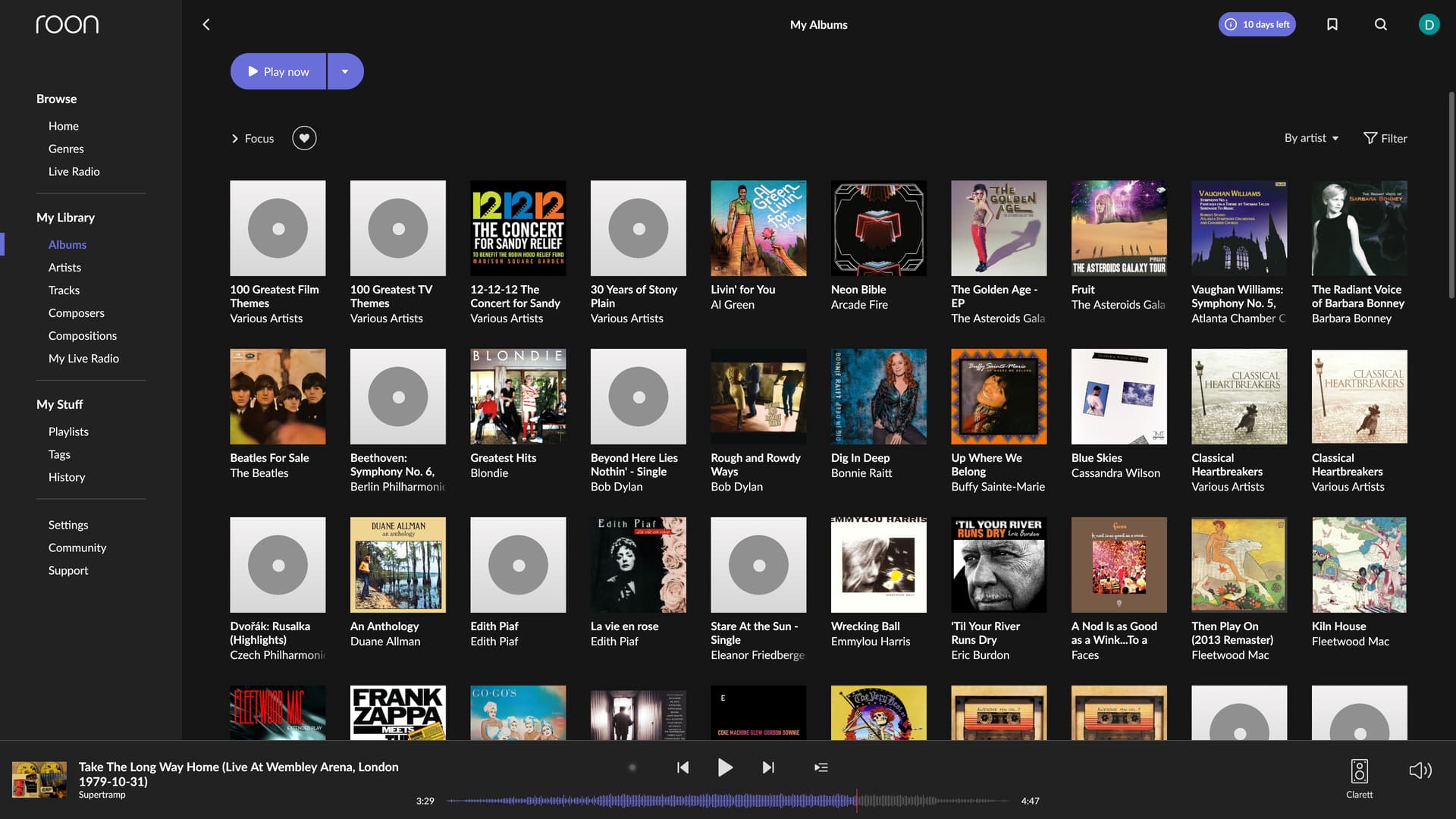
Task: Toggle the favorites heart filter
Action: point(304,138)
